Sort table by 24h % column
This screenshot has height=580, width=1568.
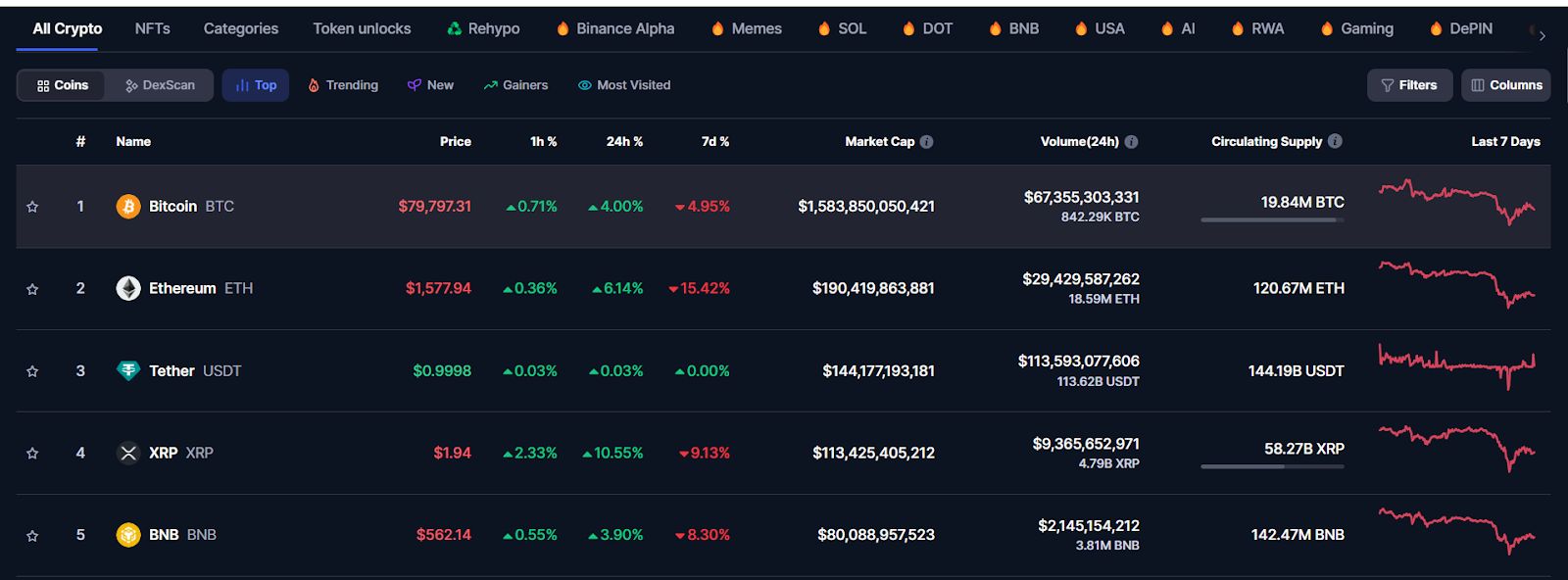coord(625,142)
